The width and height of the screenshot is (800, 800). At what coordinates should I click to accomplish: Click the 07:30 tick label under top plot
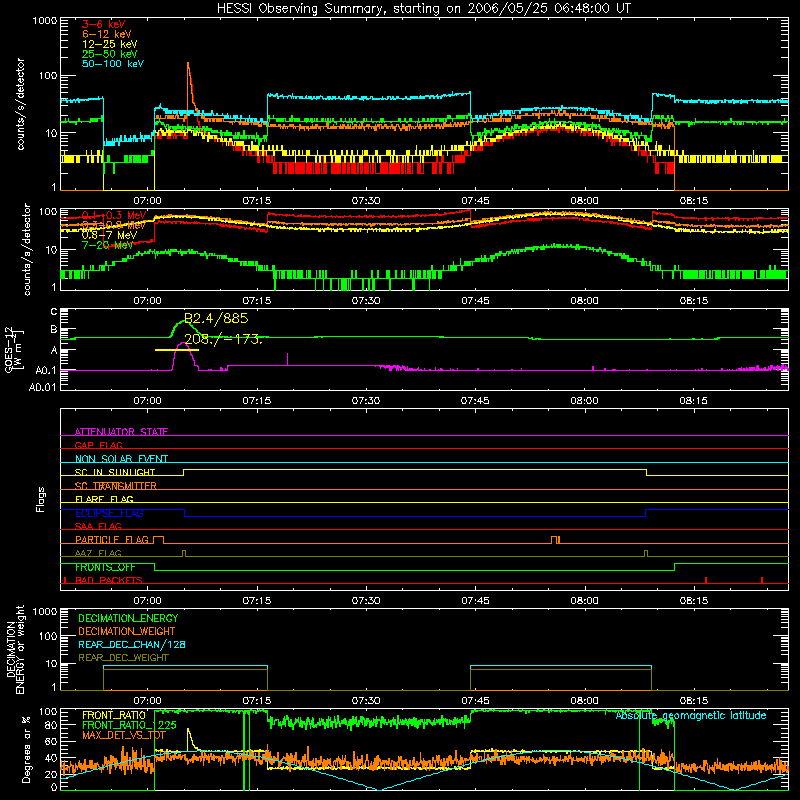pos(366,201)
